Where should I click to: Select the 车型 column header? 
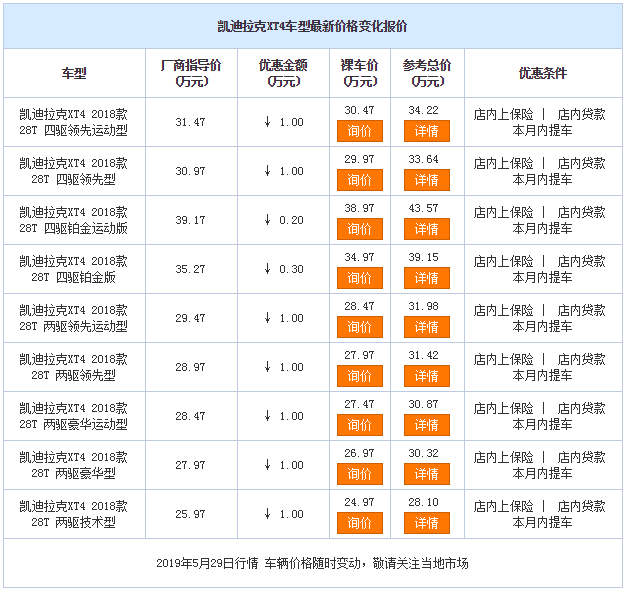[x=74, y=73]
